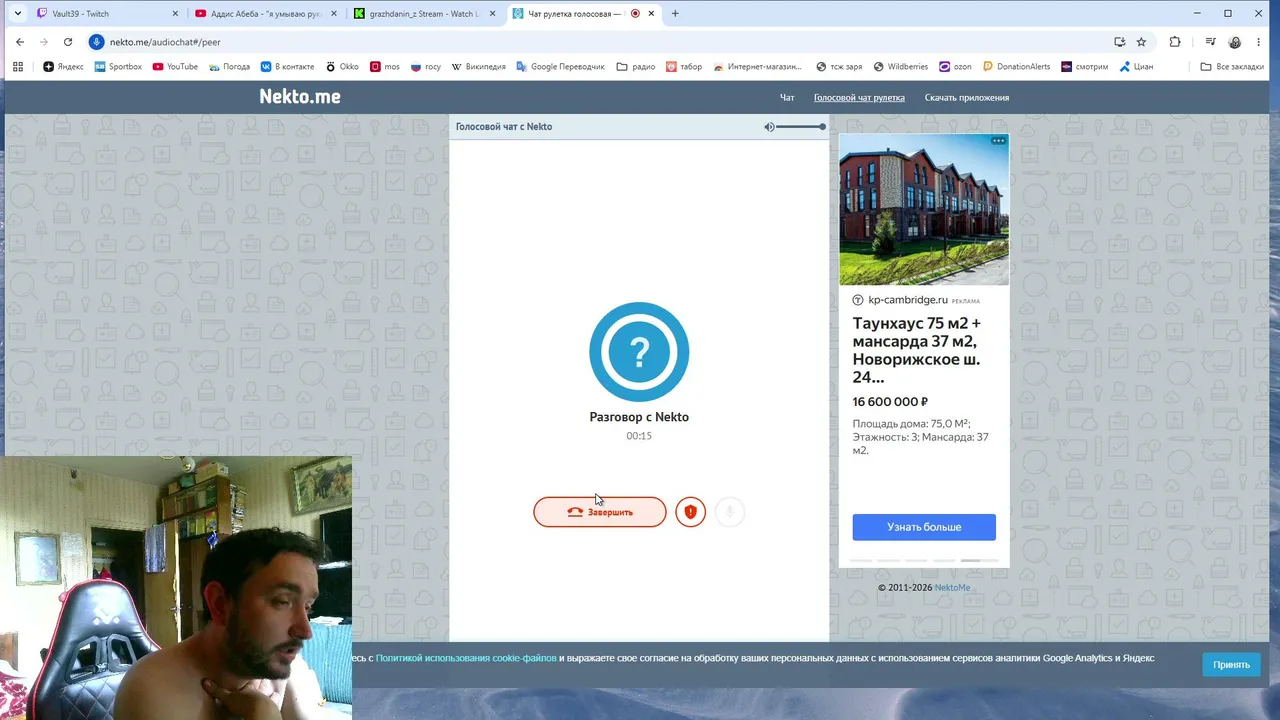Screen dimensions: 1280x720
Task: Click the speaker volume icon
Action: click(x=769, y=127)
